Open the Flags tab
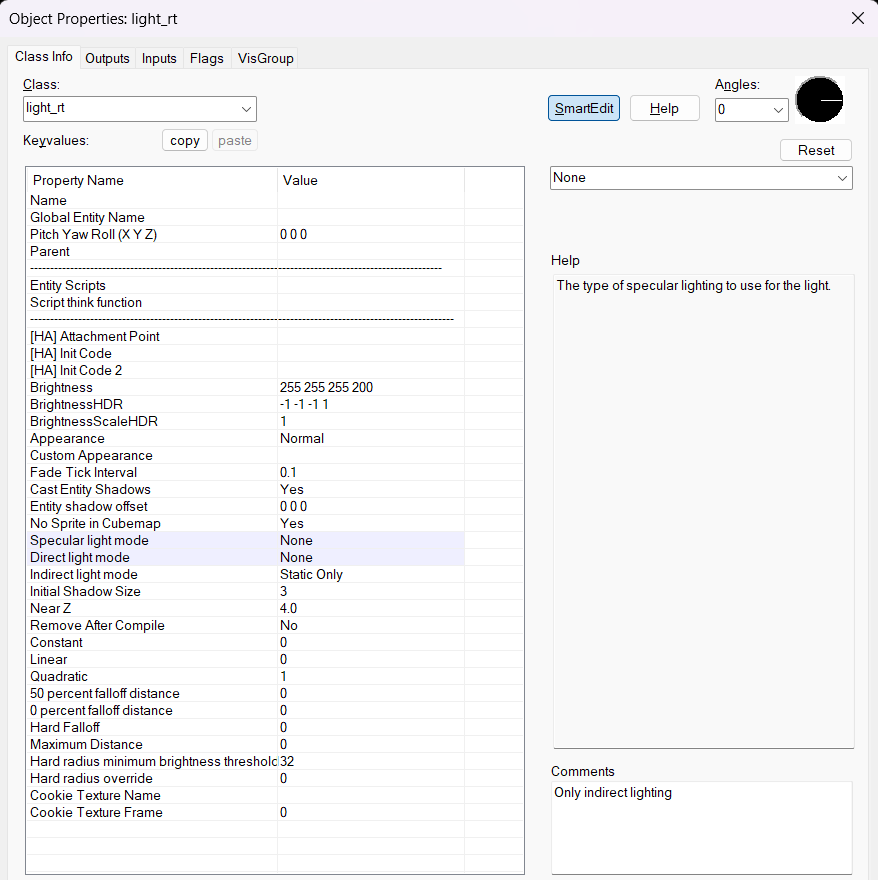Image resolution: width=878 pixels, height=880 pixels. pos(206,58)
